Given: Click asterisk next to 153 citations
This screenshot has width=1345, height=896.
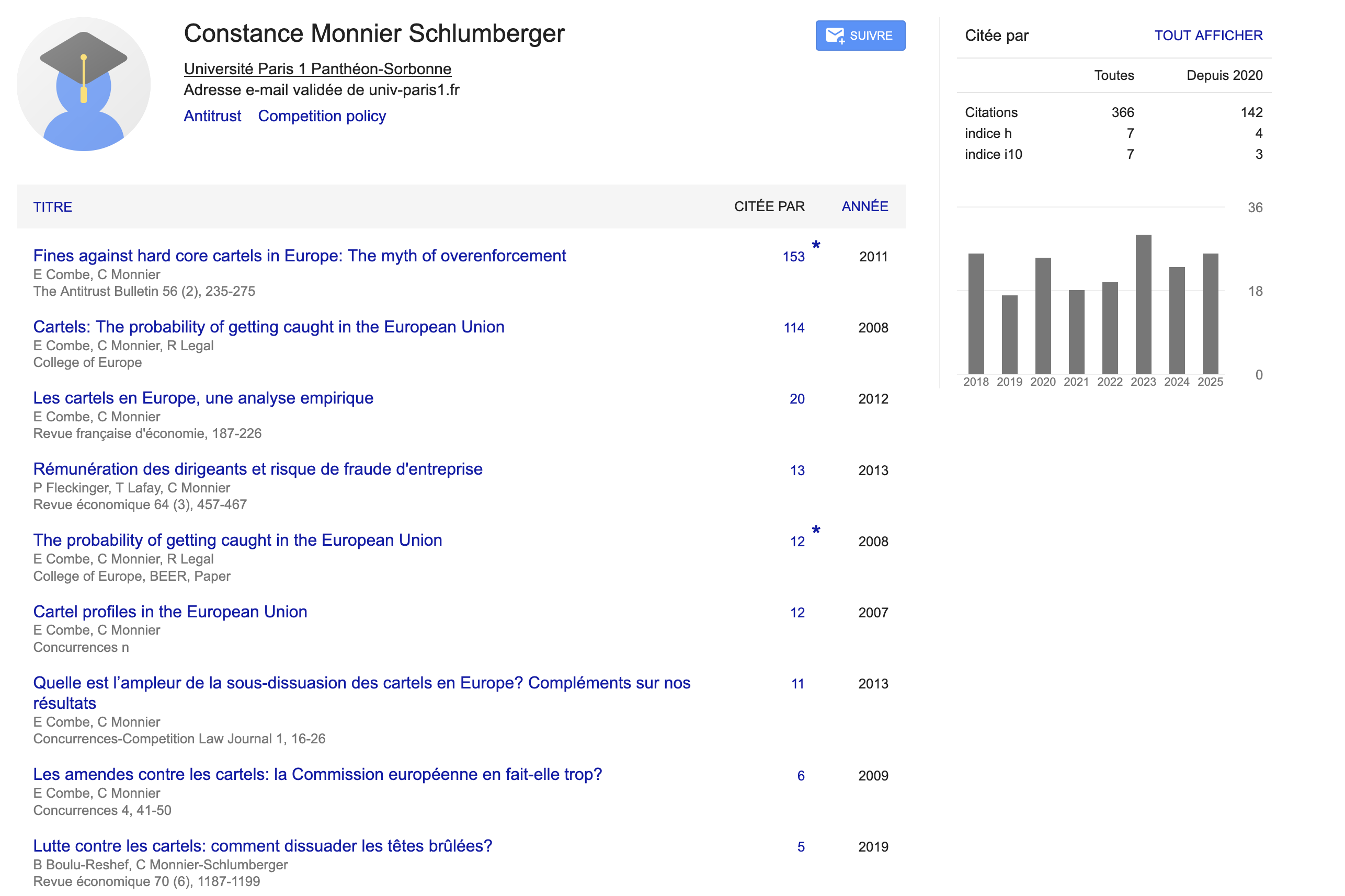Looking at the screenshot, I should pyautogui.click(x=816, y=246).
